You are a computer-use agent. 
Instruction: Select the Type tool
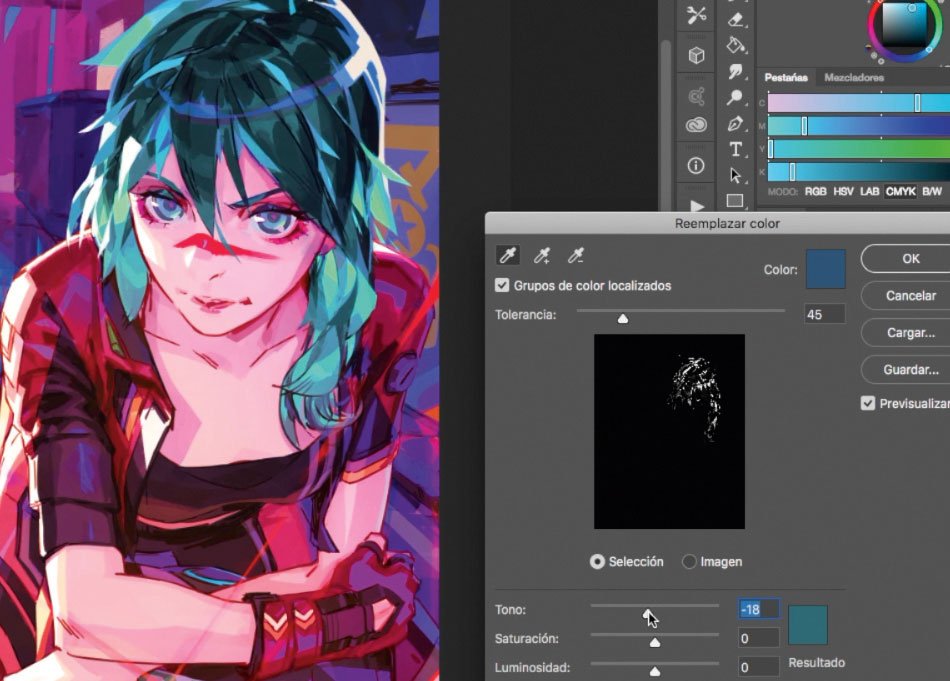[x=736, y=149]
